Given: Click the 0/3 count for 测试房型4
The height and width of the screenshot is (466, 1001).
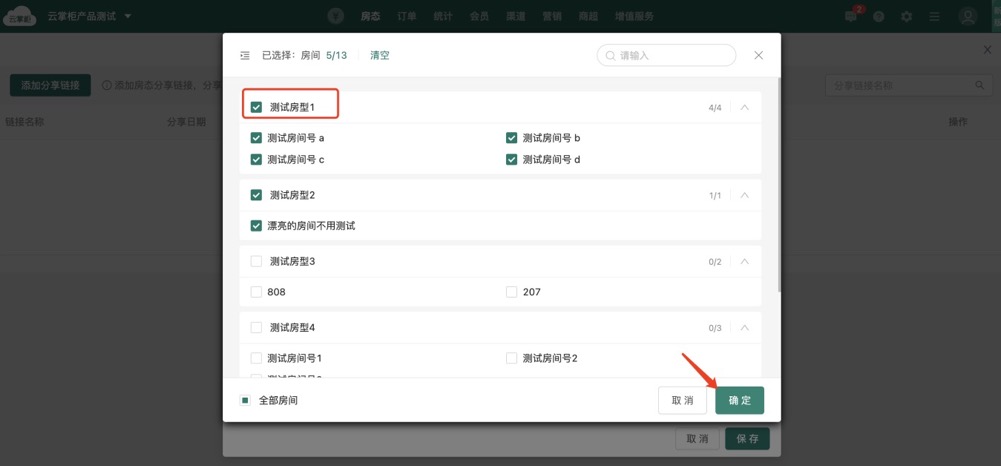Looking at the screenshot, I should [715, 328].
